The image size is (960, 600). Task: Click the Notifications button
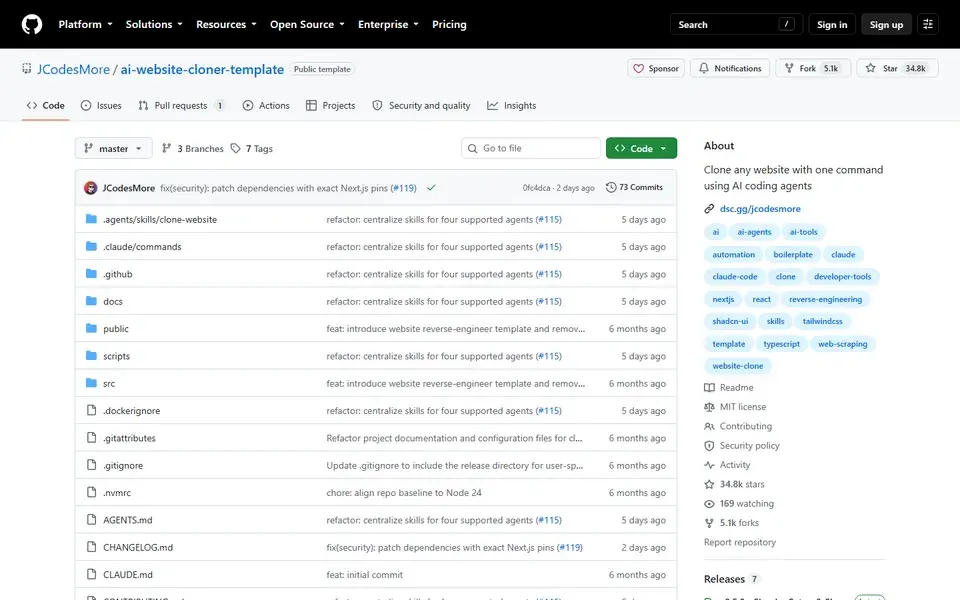pyautogui.click(x=730, y=69)
